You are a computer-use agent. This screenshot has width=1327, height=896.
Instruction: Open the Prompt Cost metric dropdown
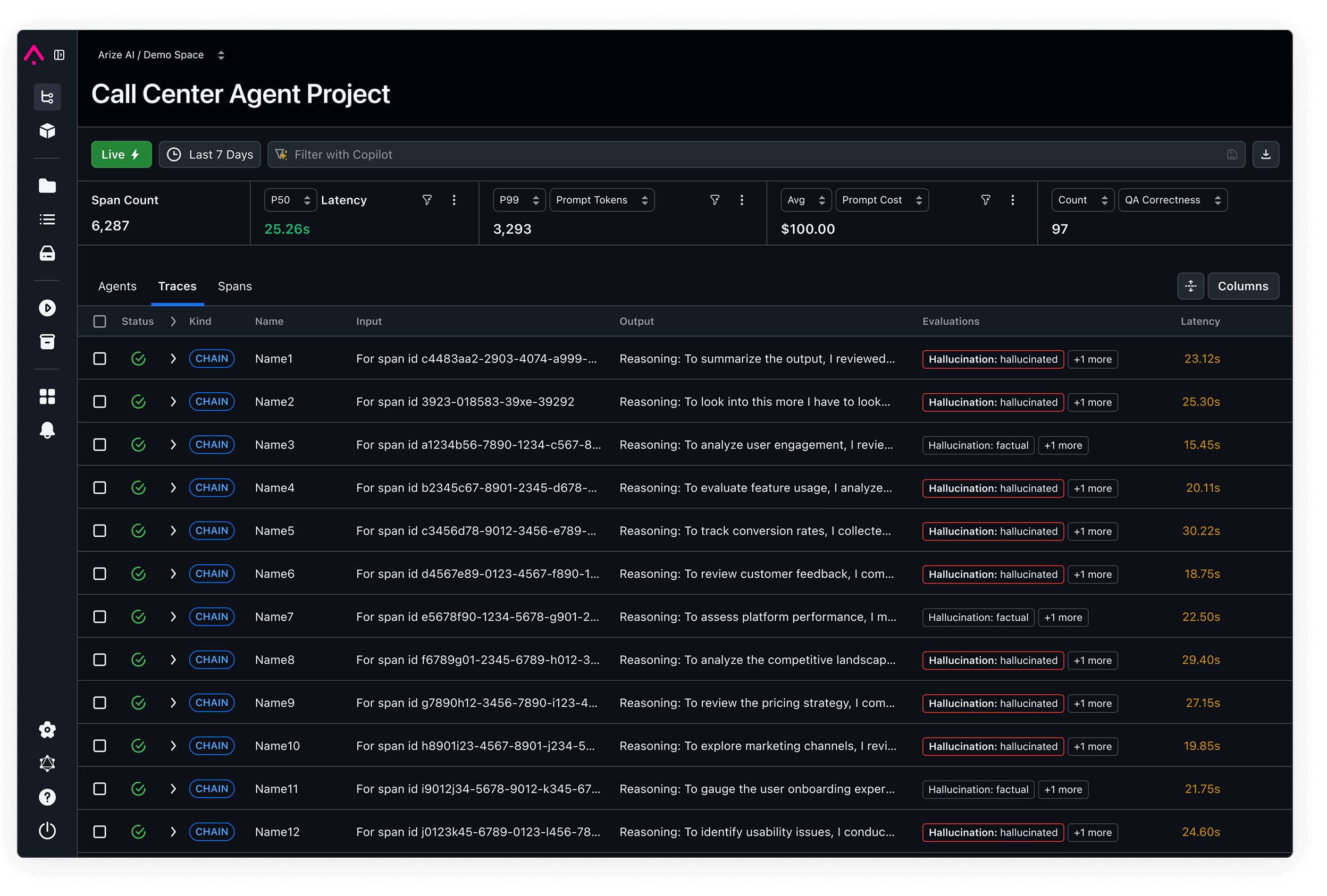[882, 200]
